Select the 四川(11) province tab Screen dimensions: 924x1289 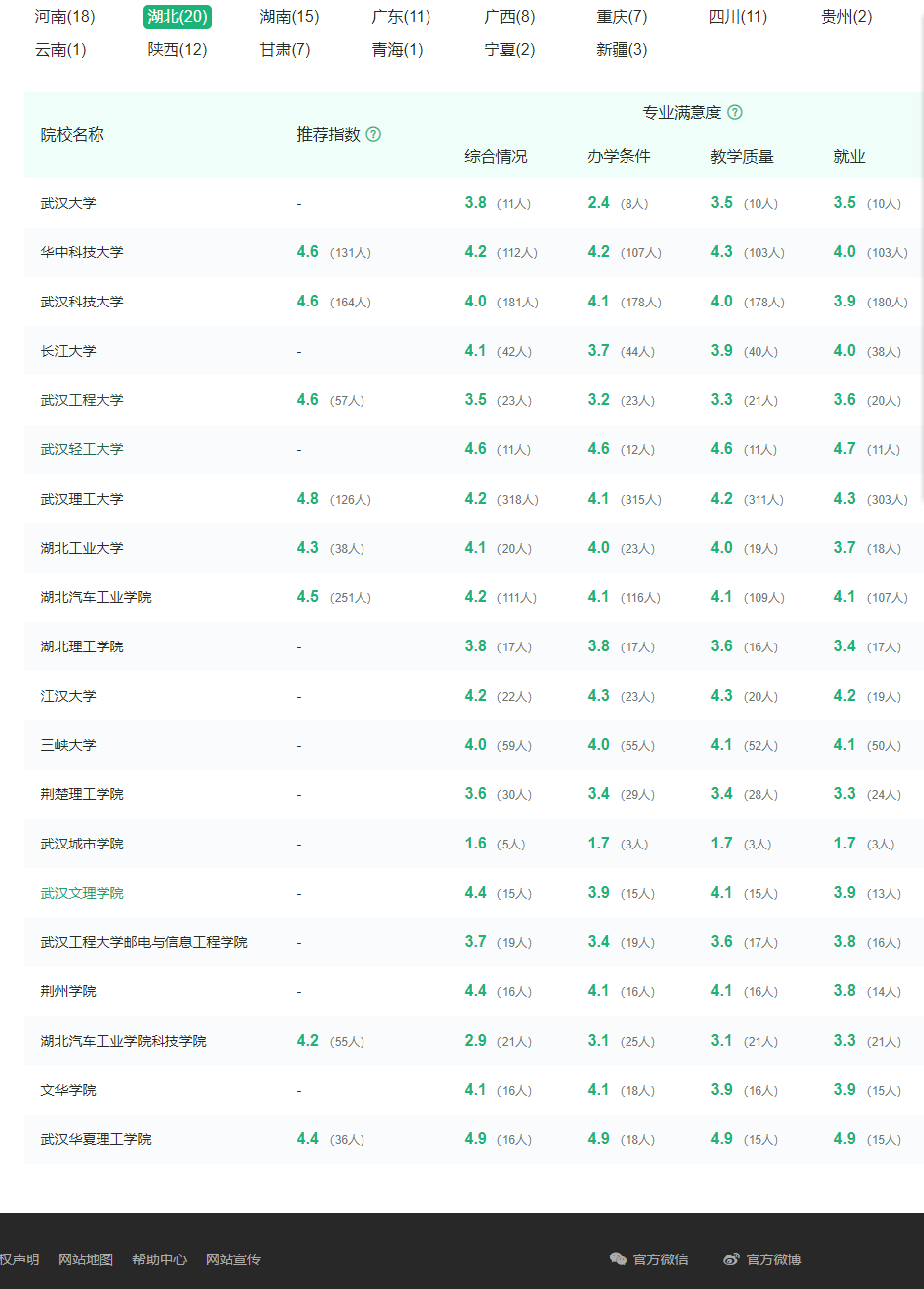click(x=739, y=17)
